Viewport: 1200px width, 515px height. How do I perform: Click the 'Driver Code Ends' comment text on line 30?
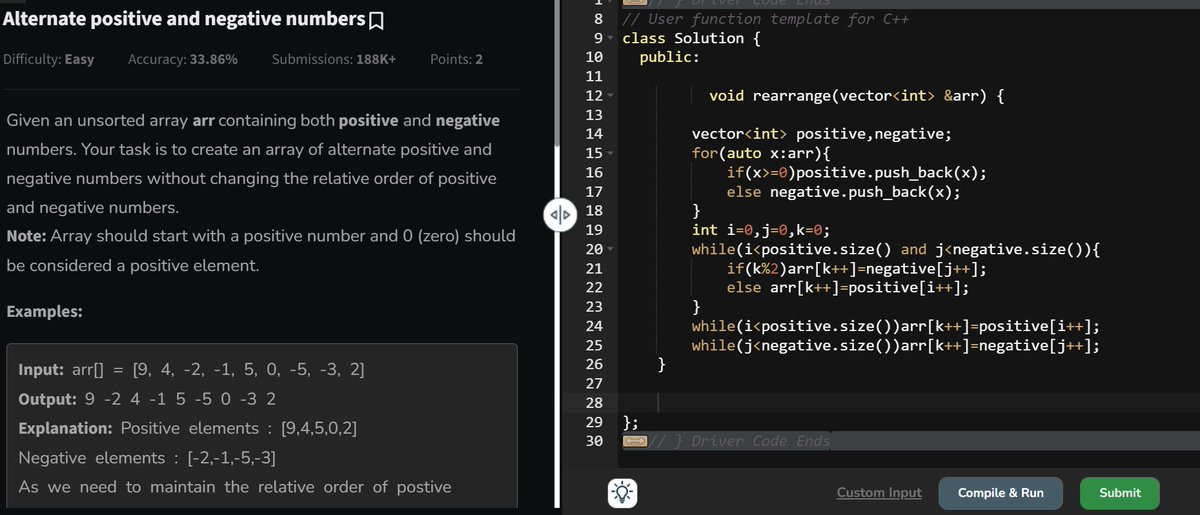[x=738, y=441]
